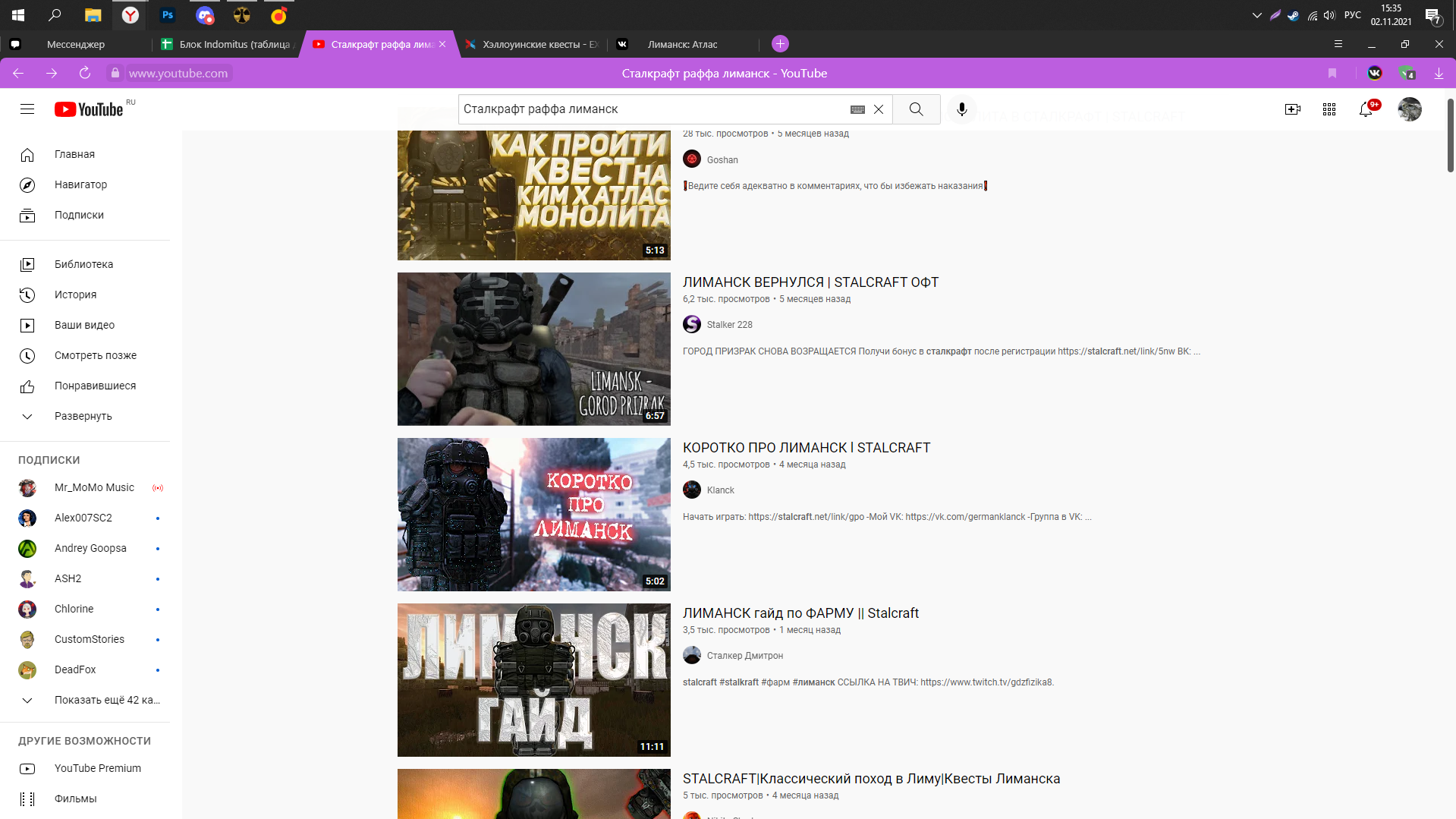Open the YouTube hamburger guide menu
Image resolution: width=1456 pixels, height=819 pixels.
(x=27, y=109)
